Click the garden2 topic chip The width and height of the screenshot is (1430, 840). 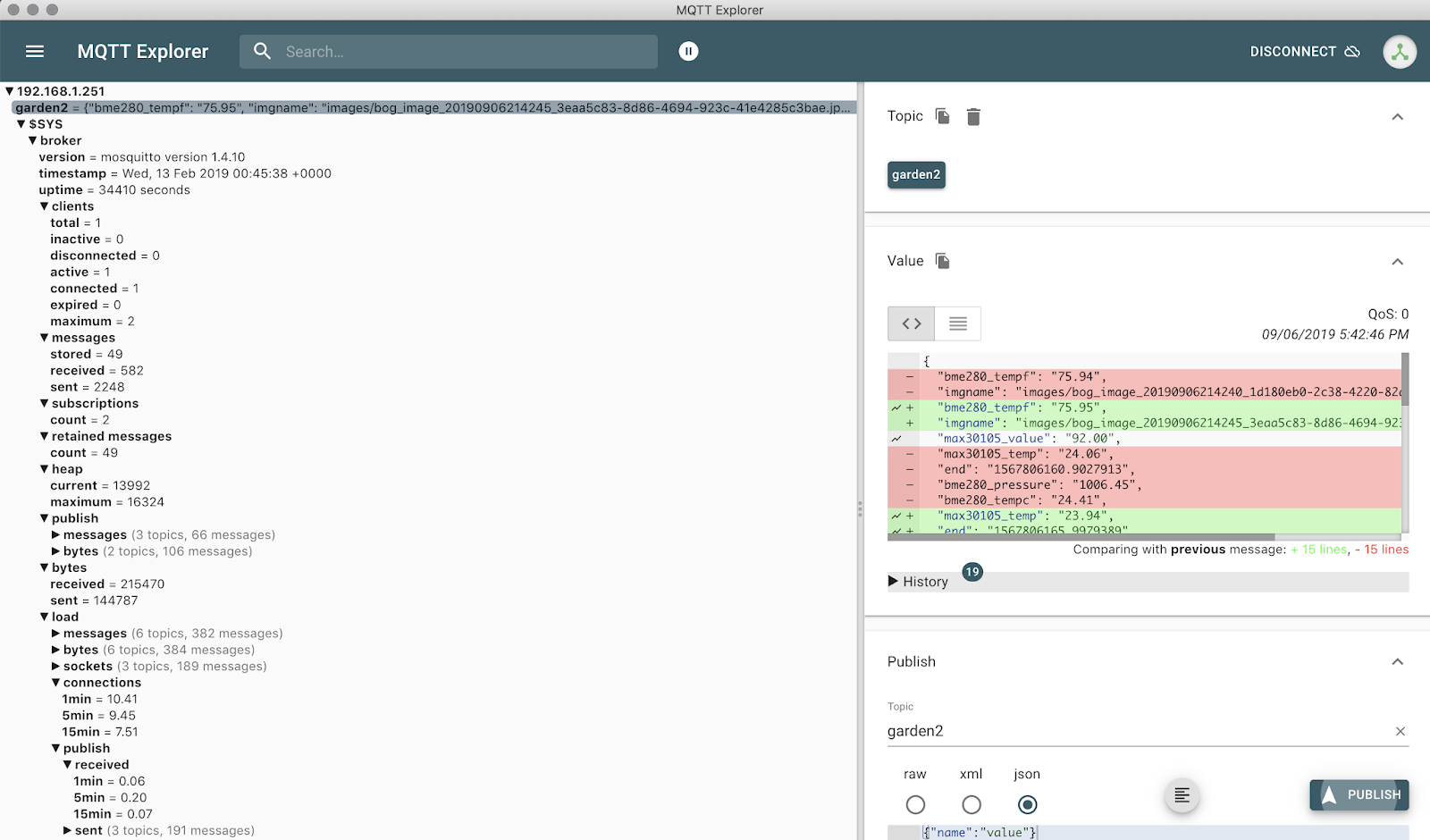(916, 175)
